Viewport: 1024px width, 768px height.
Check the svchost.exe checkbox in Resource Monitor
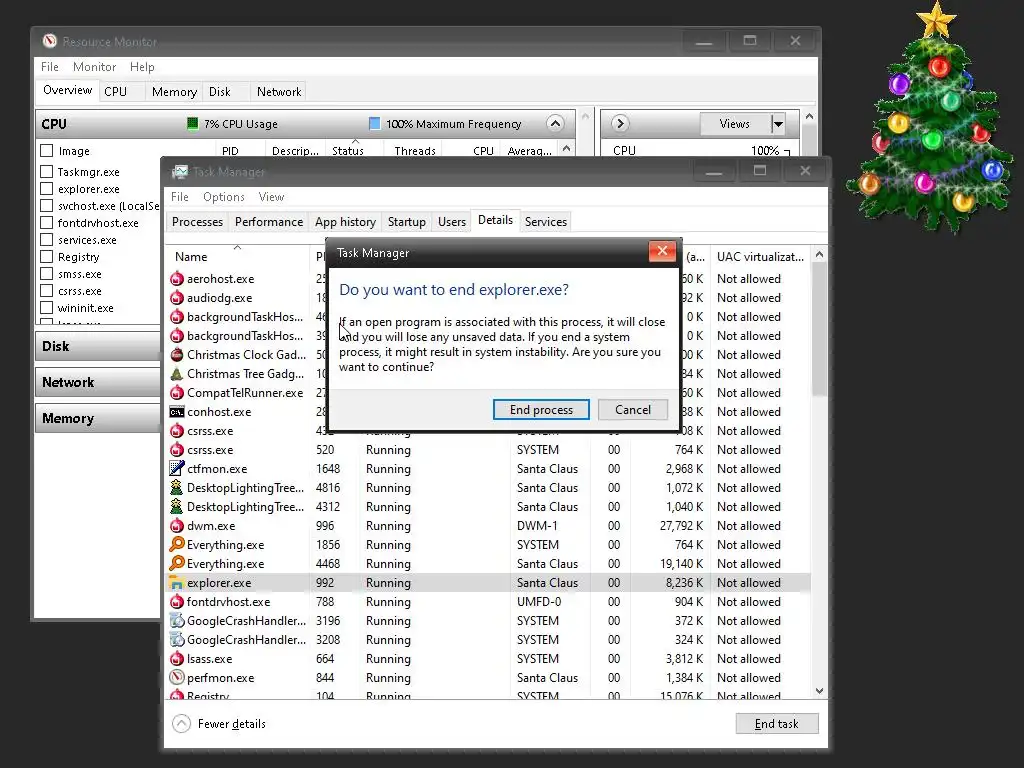click(46, 206)
